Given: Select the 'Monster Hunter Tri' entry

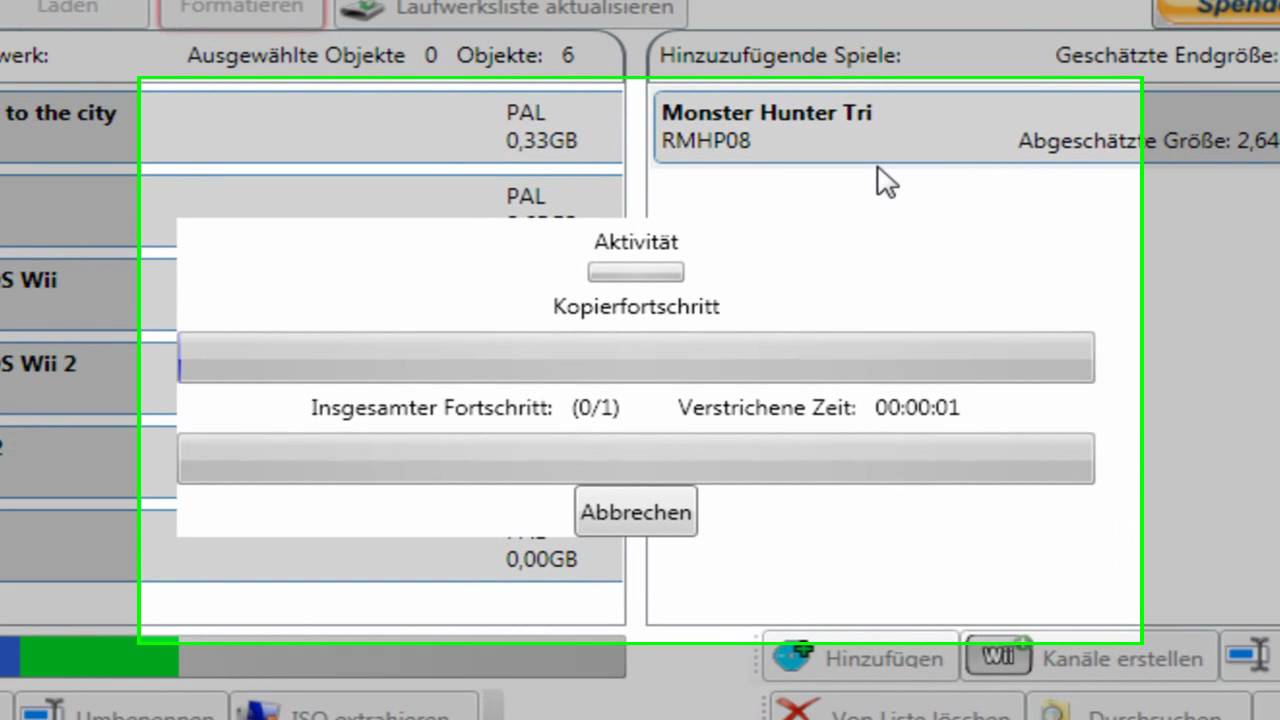Looking at the screenshot, I should [x=967, y=127].
